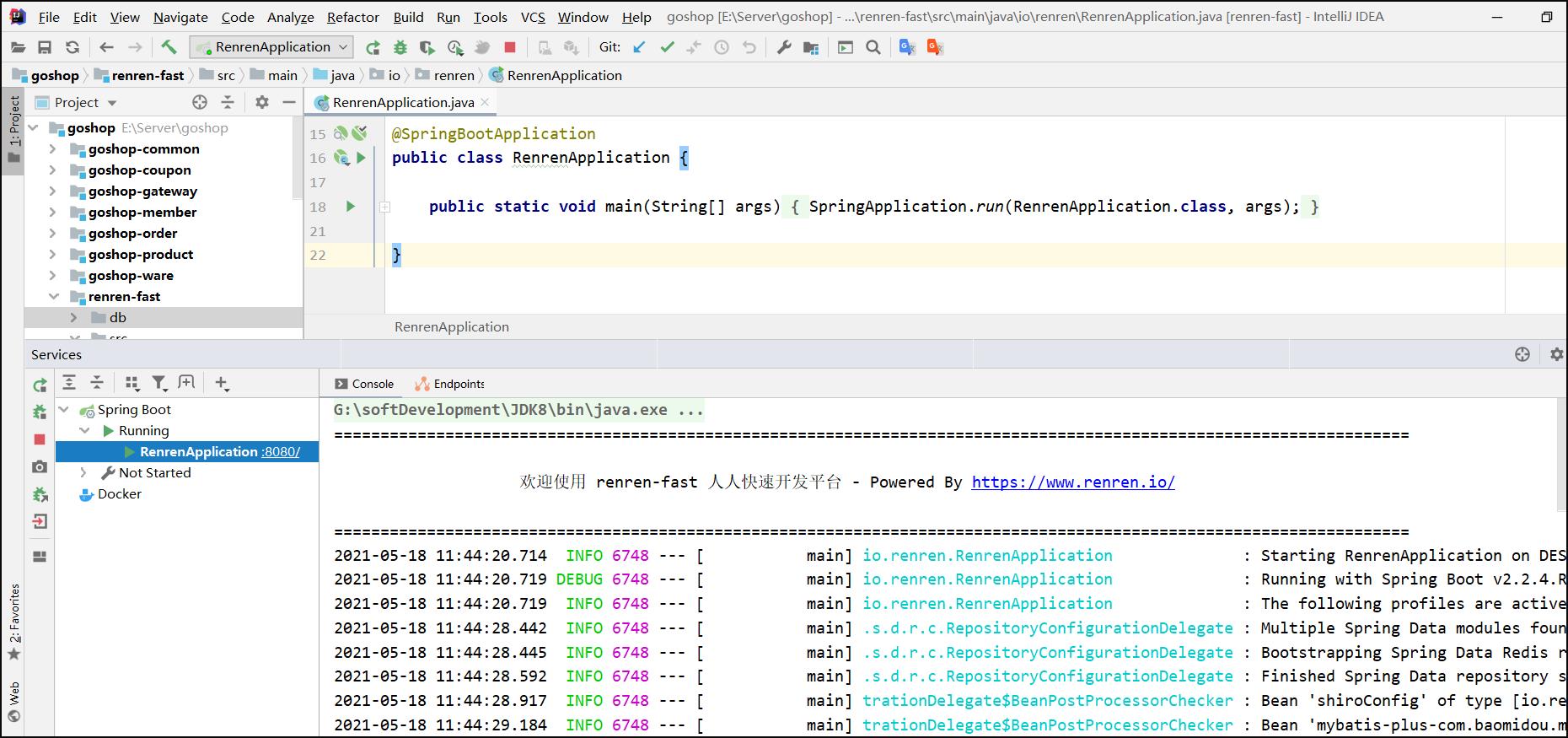Collapse the renren-fast module node
Image resolution: width=1568 pixels, height=738 pixels.
(x=53, y=297)
